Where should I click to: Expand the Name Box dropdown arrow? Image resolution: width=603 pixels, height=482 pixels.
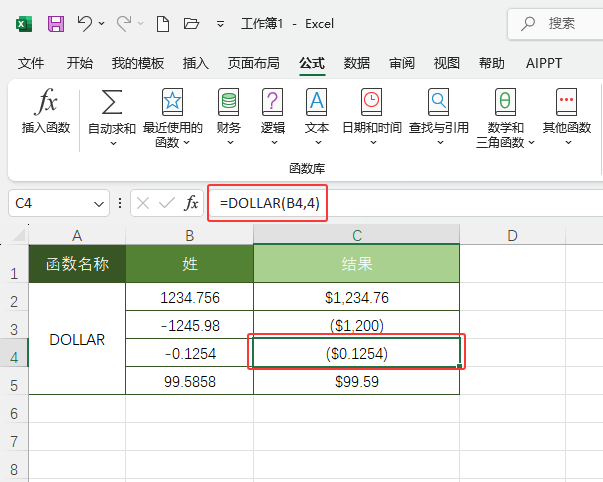99,203
